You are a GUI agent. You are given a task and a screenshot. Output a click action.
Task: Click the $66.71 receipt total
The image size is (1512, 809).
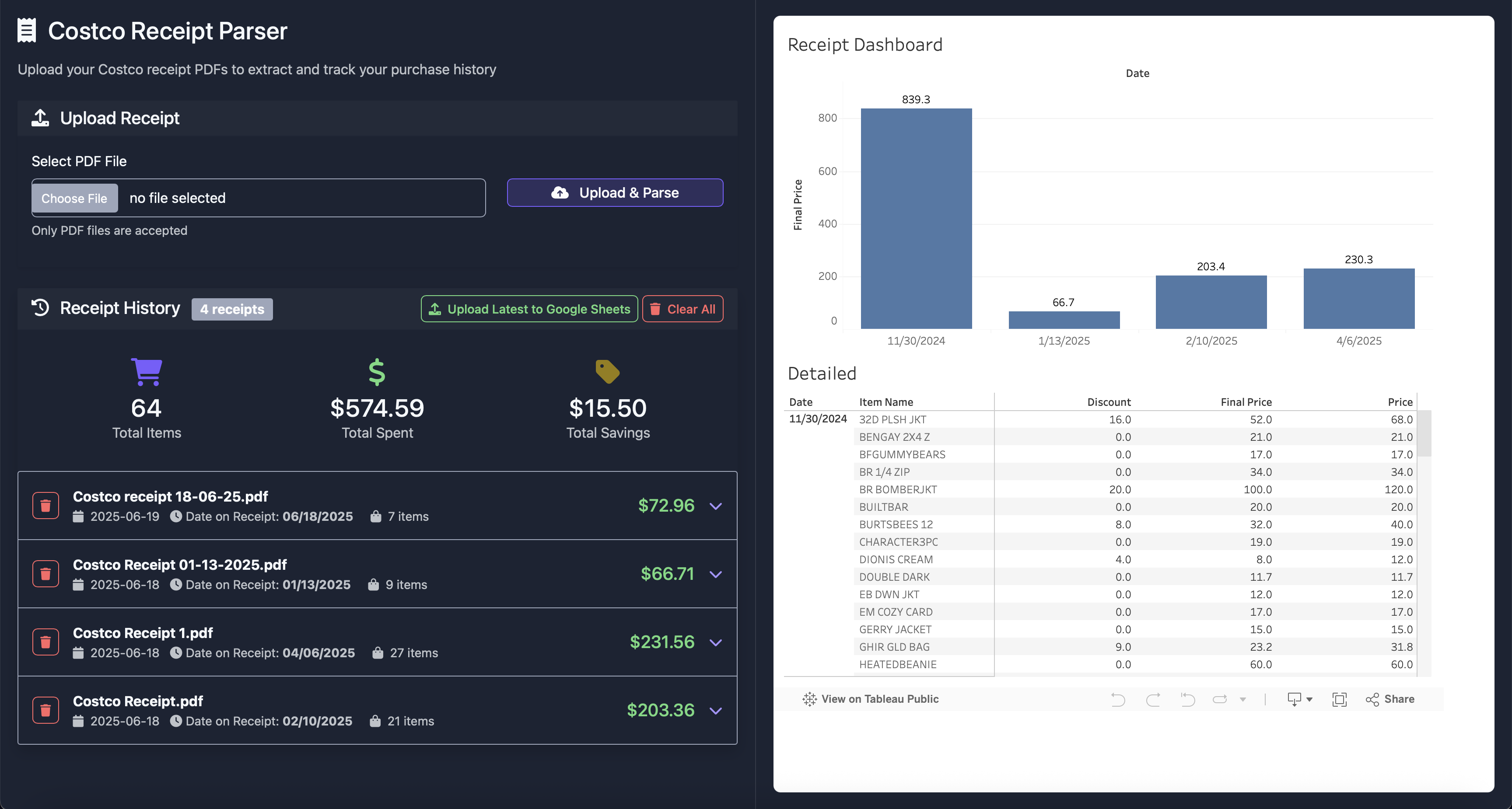[667, 574]
